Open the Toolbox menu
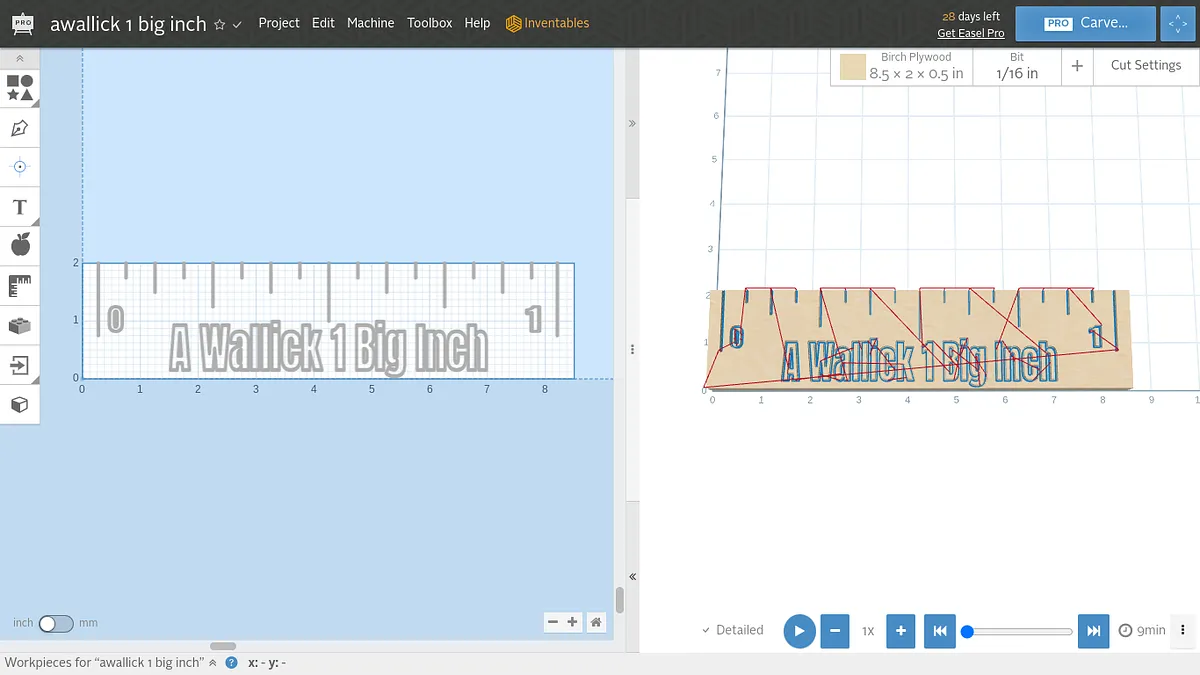The width and height of the screenshot is (1200, 675). (429, 23)
